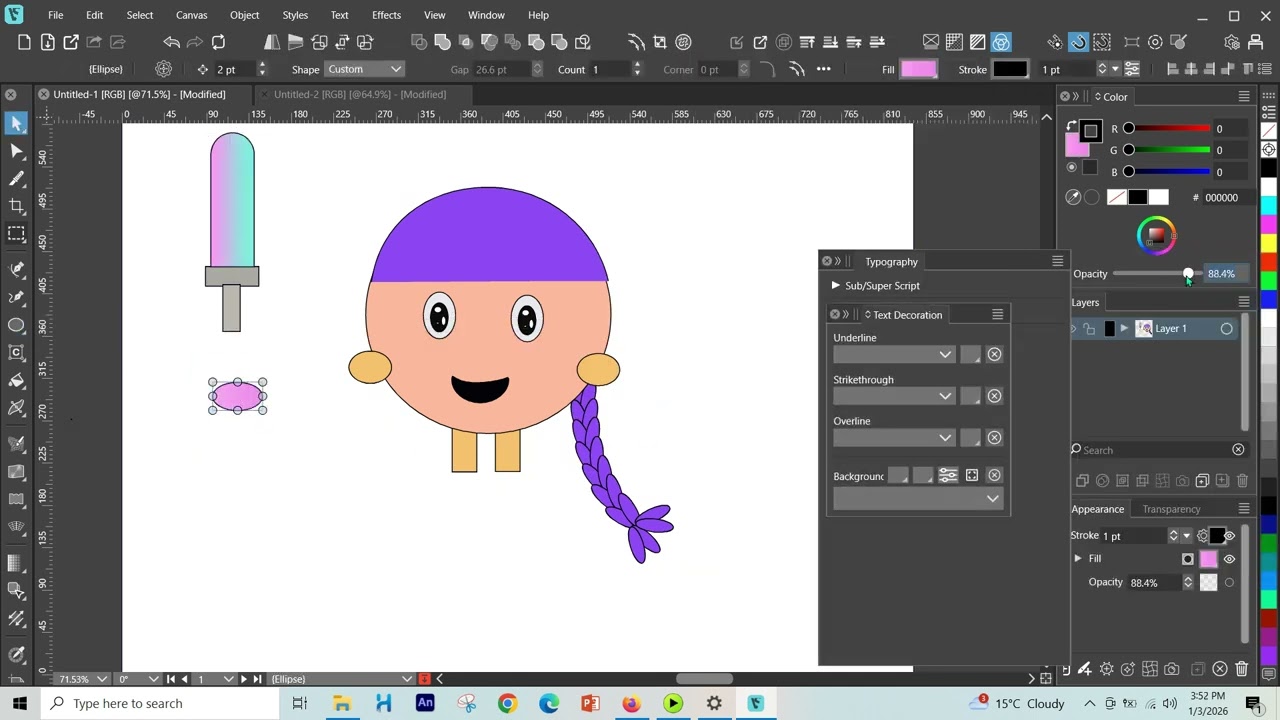The height and width of the screenshot is (720, 1280).
Task: Expand the Sub/Super Script section
Action: [835, 286]
